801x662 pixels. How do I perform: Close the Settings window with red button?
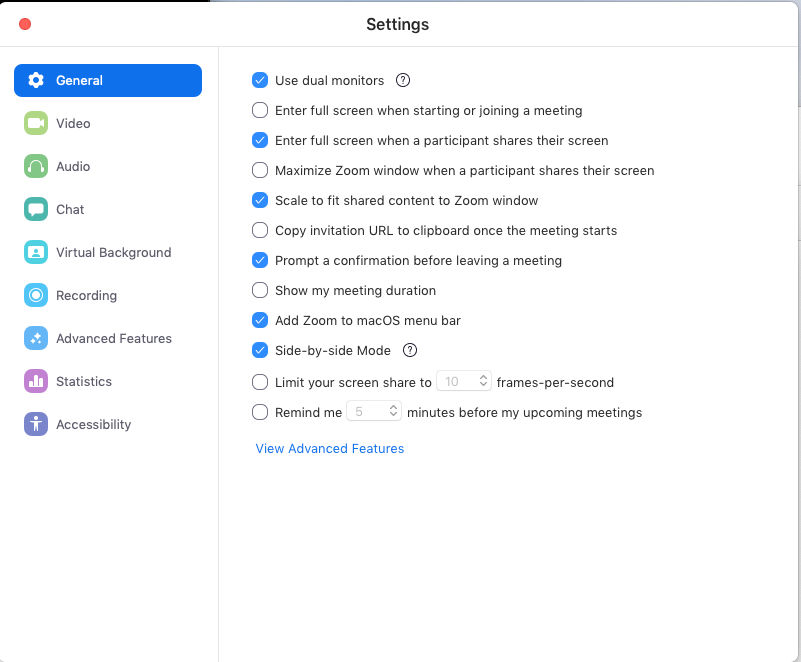[25, 24]
